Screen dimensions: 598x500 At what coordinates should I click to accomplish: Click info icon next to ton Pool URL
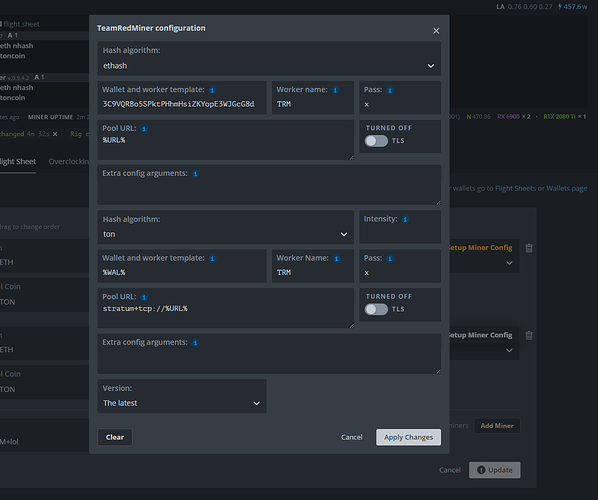[144, 297]
